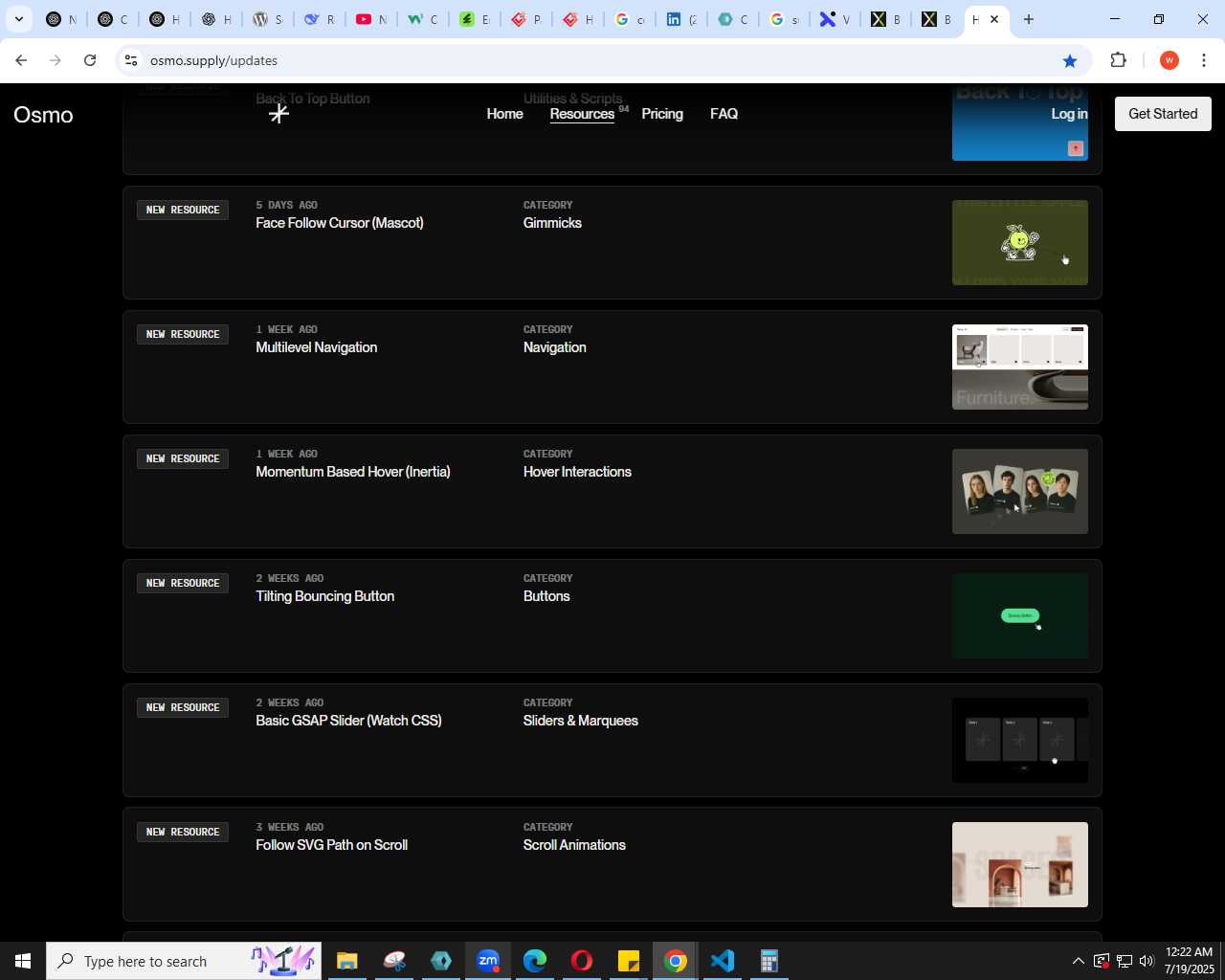Click the Buttons category text

[546, 596]
